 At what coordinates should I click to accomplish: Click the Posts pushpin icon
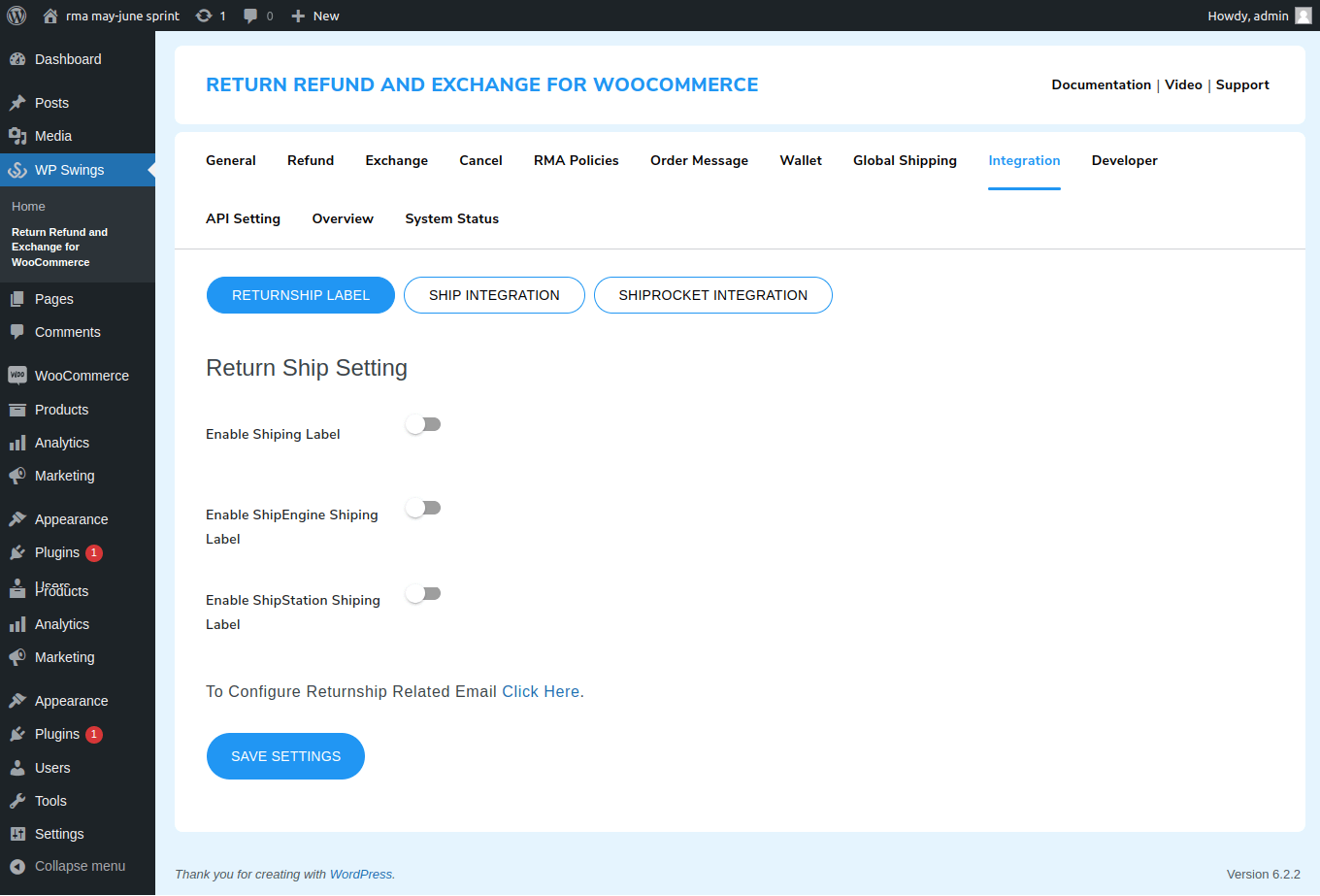tap(17, 103)
